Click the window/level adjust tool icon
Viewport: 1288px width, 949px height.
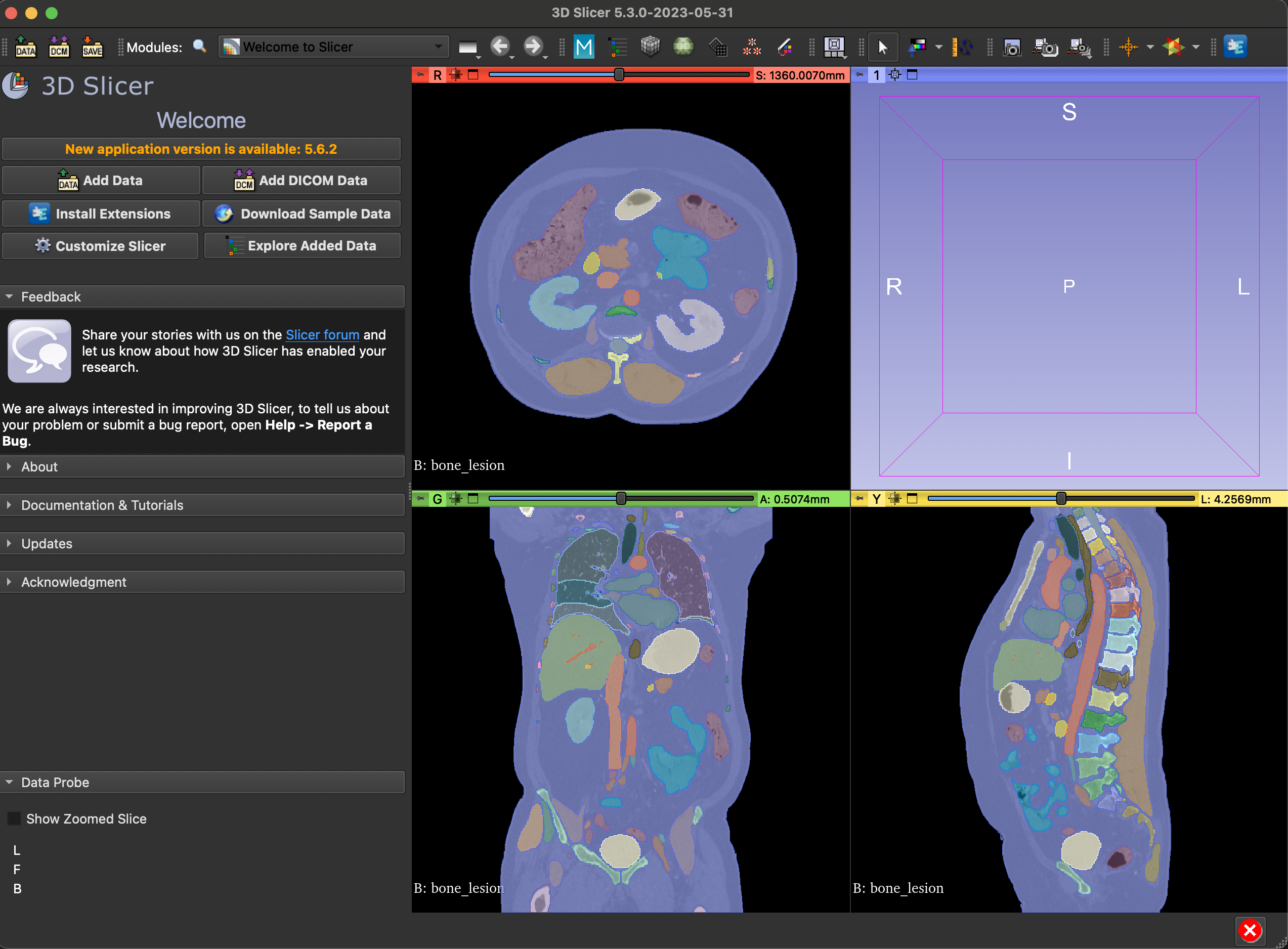tap(917, 47)
